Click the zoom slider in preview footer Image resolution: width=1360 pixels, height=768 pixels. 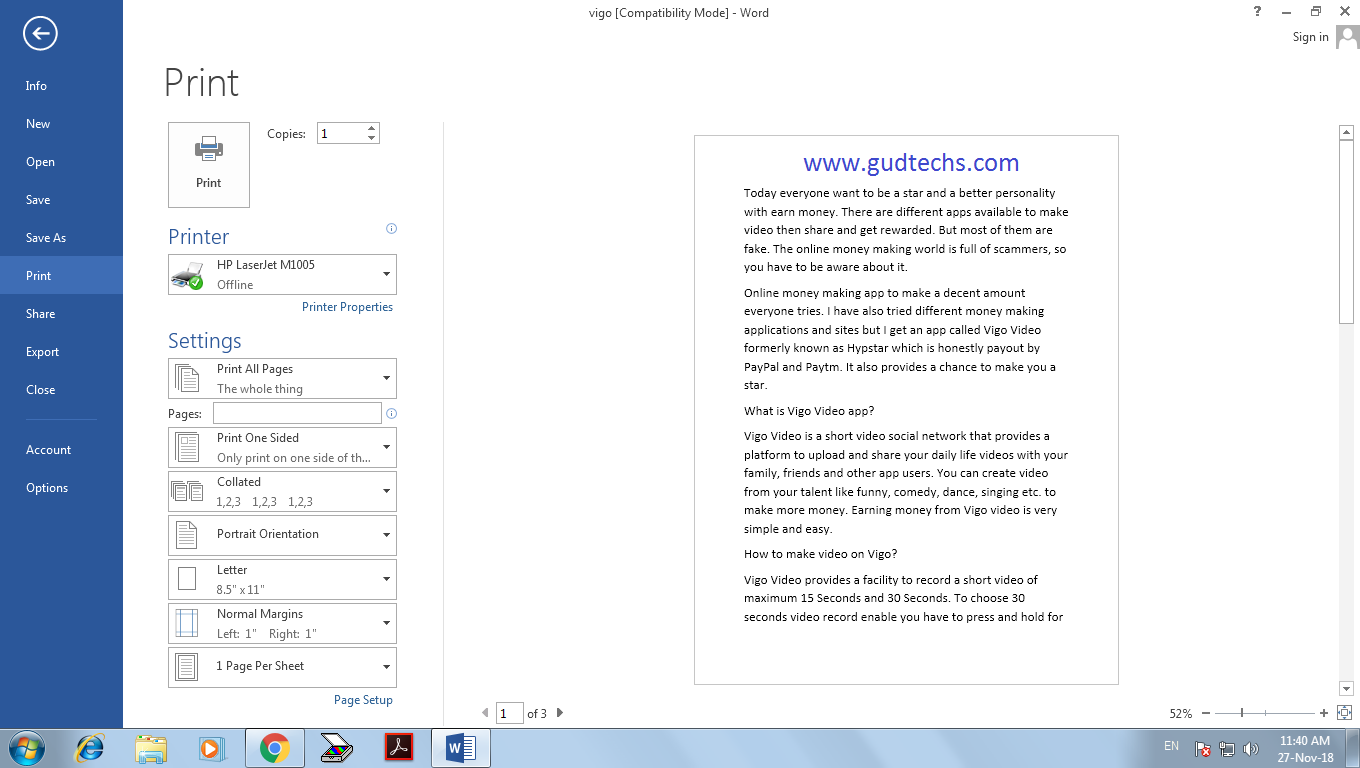[1265, 713]
